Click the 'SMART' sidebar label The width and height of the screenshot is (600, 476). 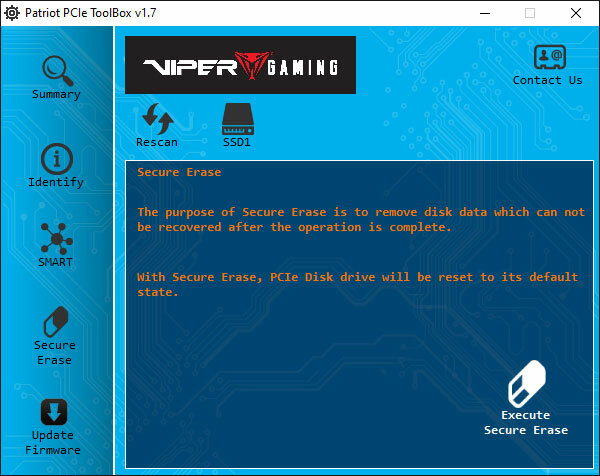click(55, 262)
